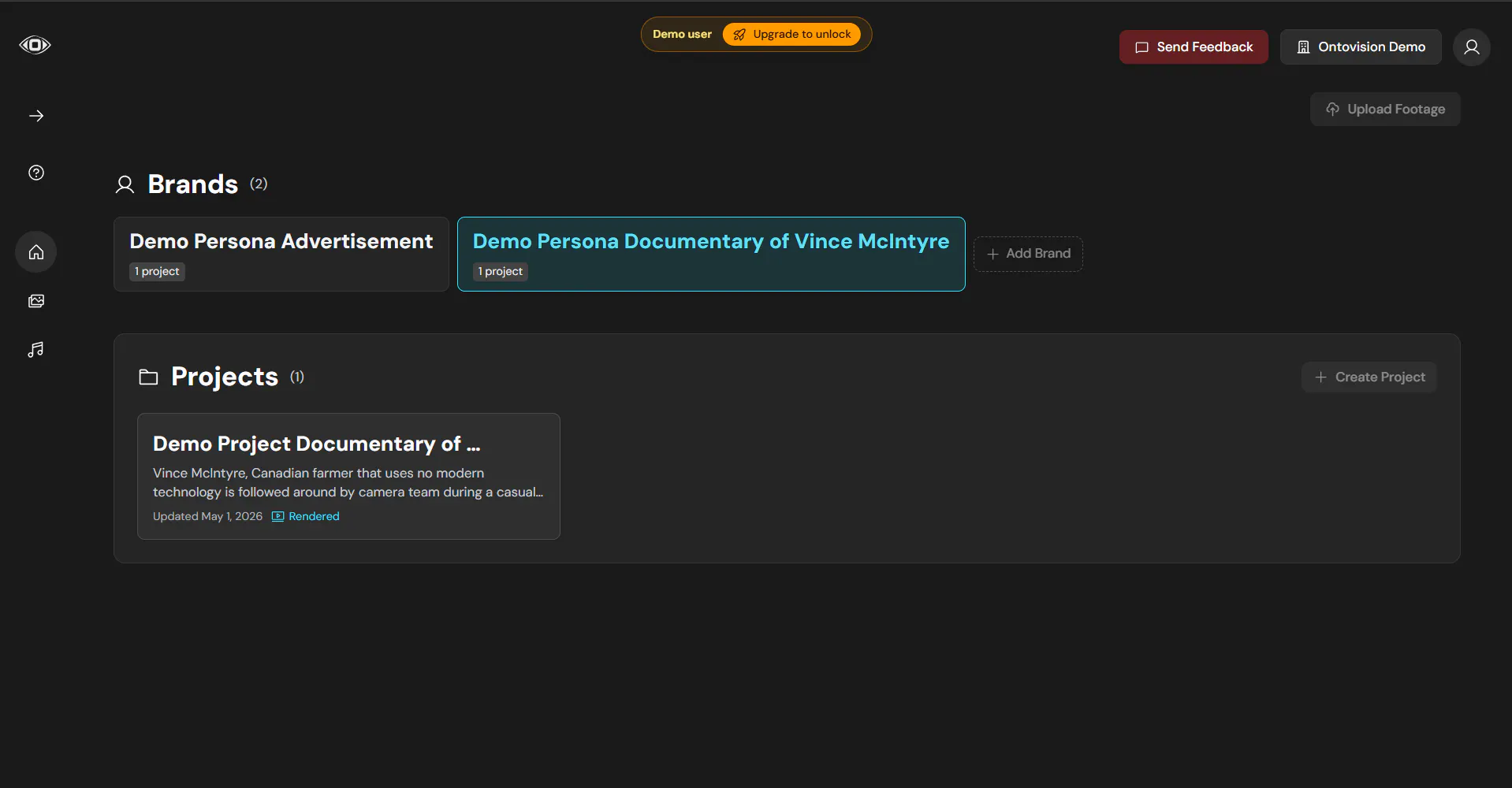The width and height of the screenshot is (1512, 788).
Task: Click the brands count (2)
Action: [259, 184]
